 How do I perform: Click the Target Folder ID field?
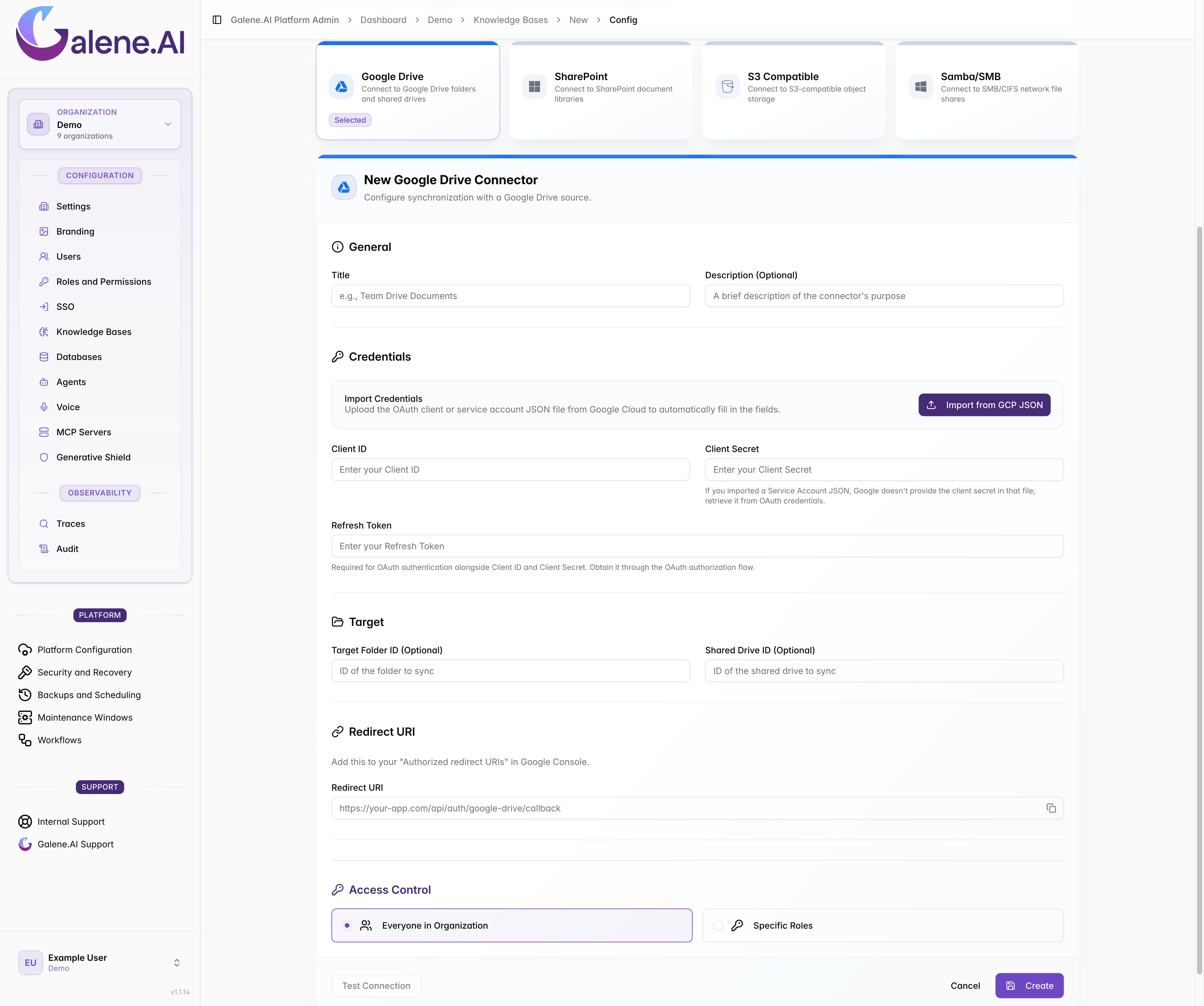click(x=510, y=671)
